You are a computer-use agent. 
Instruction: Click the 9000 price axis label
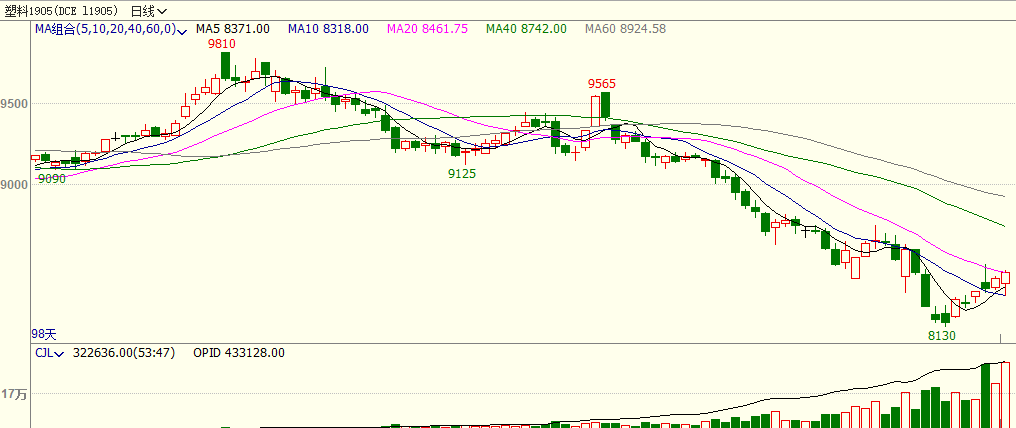click(x=14, y=185)
